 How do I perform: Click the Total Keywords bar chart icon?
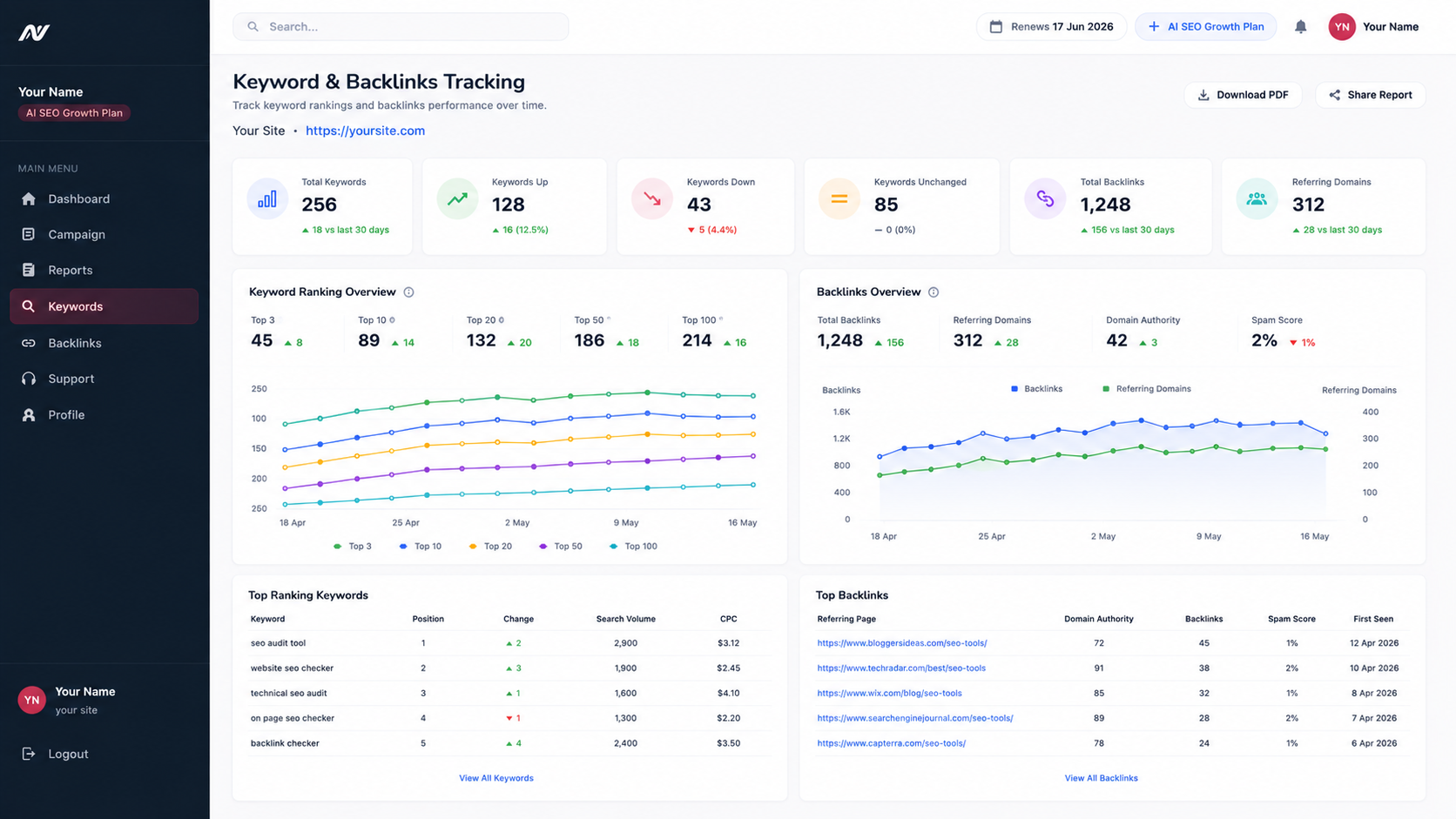tap(267, 198)
